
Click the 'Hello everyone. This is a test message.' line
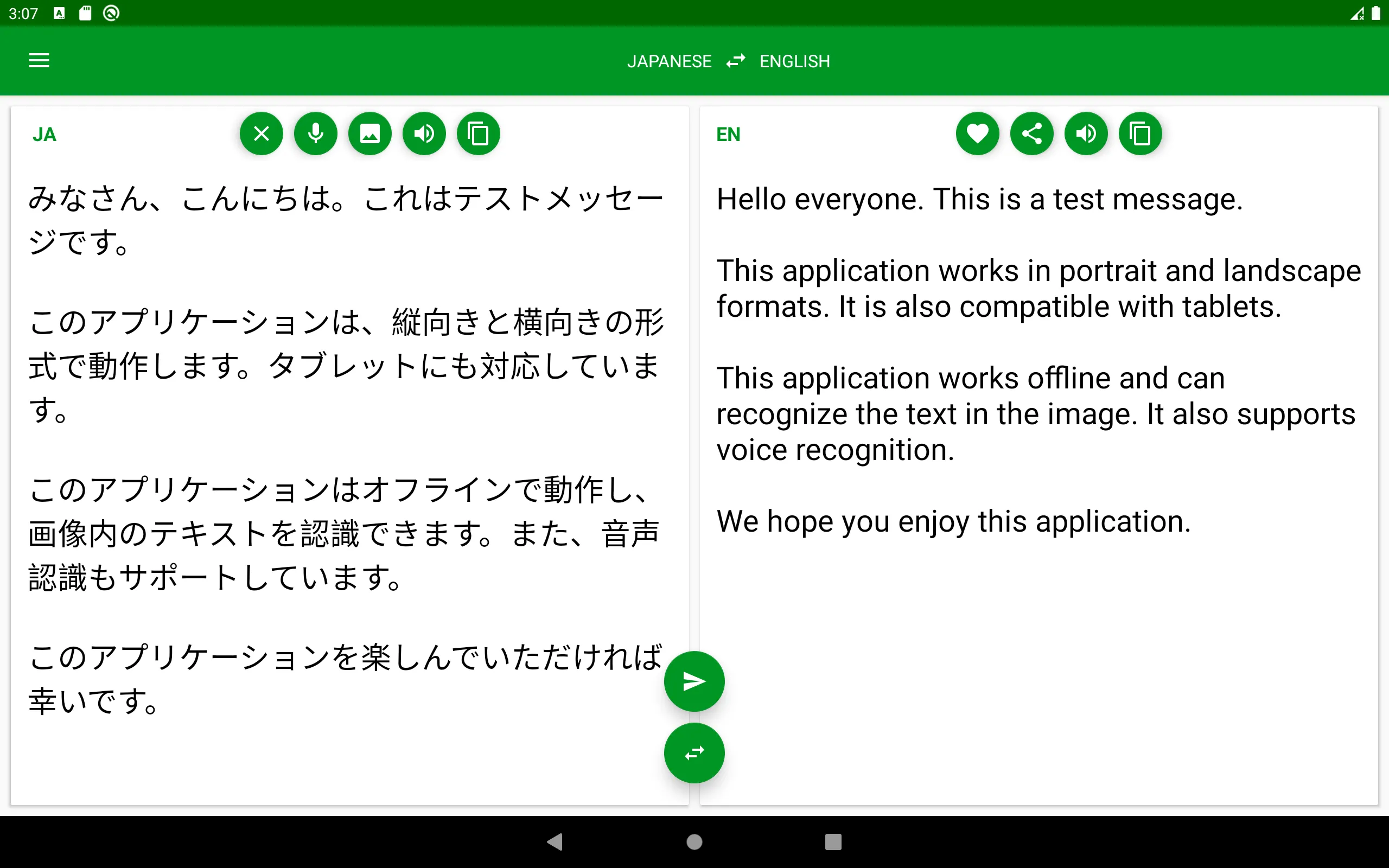[979, 200]
